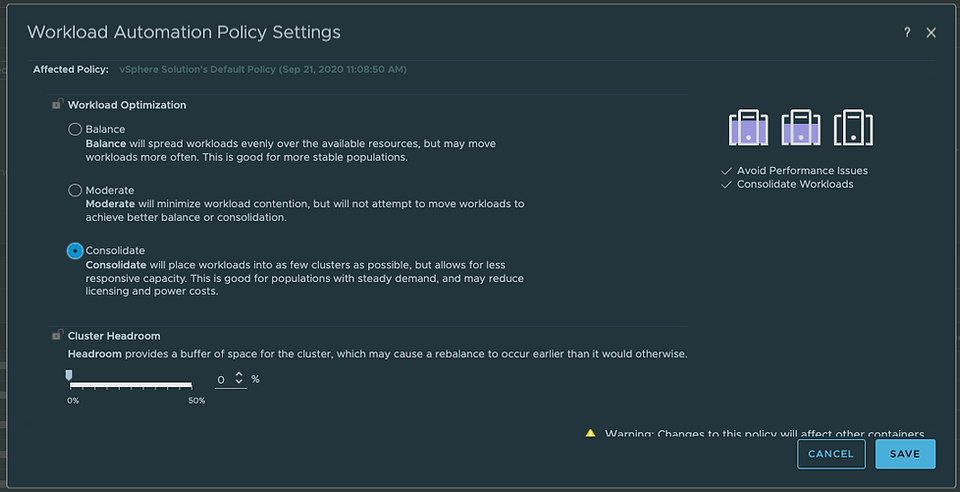Select the Moderate radio button

75,190
